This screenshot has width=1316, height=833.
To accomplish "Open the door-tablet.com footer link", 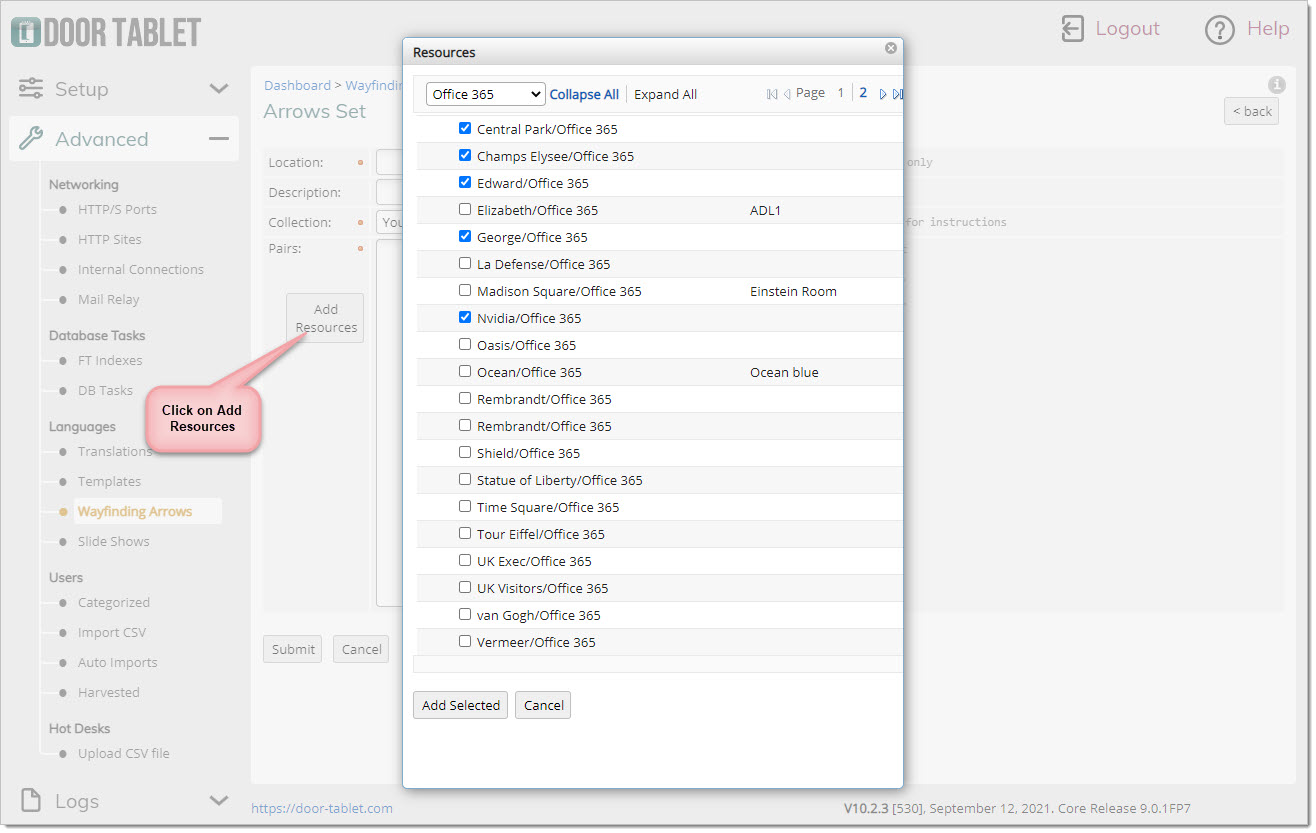I will 322,808.
